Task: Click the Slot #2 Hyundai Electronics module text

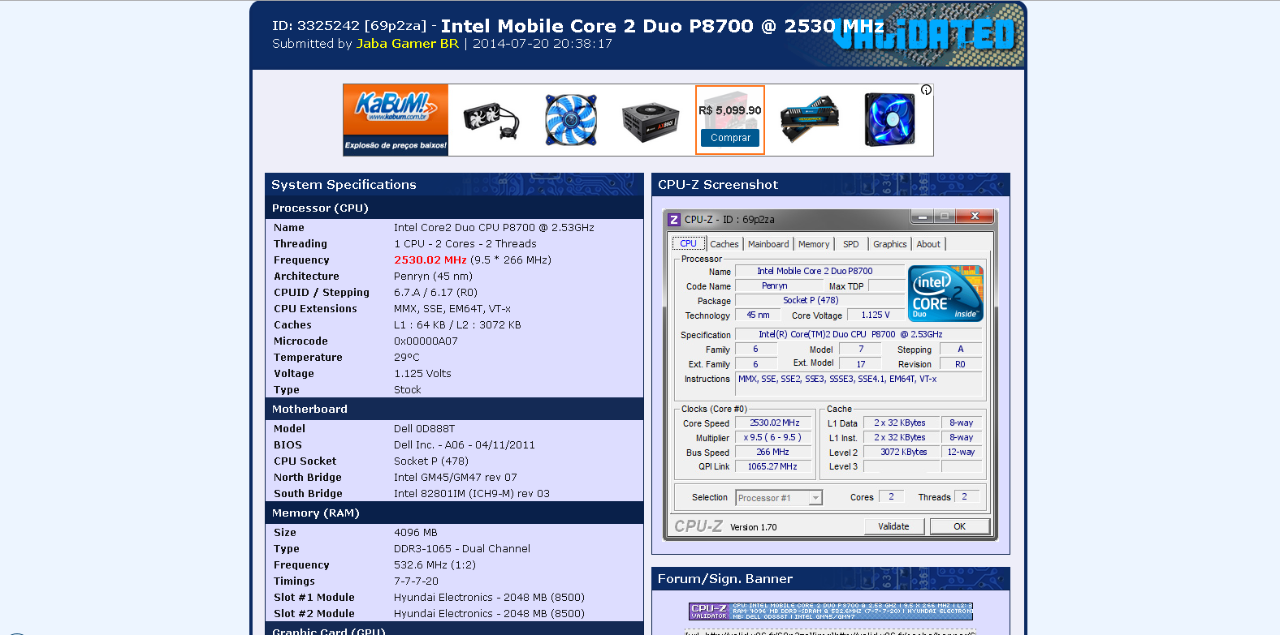Action: tap(489, 613)
